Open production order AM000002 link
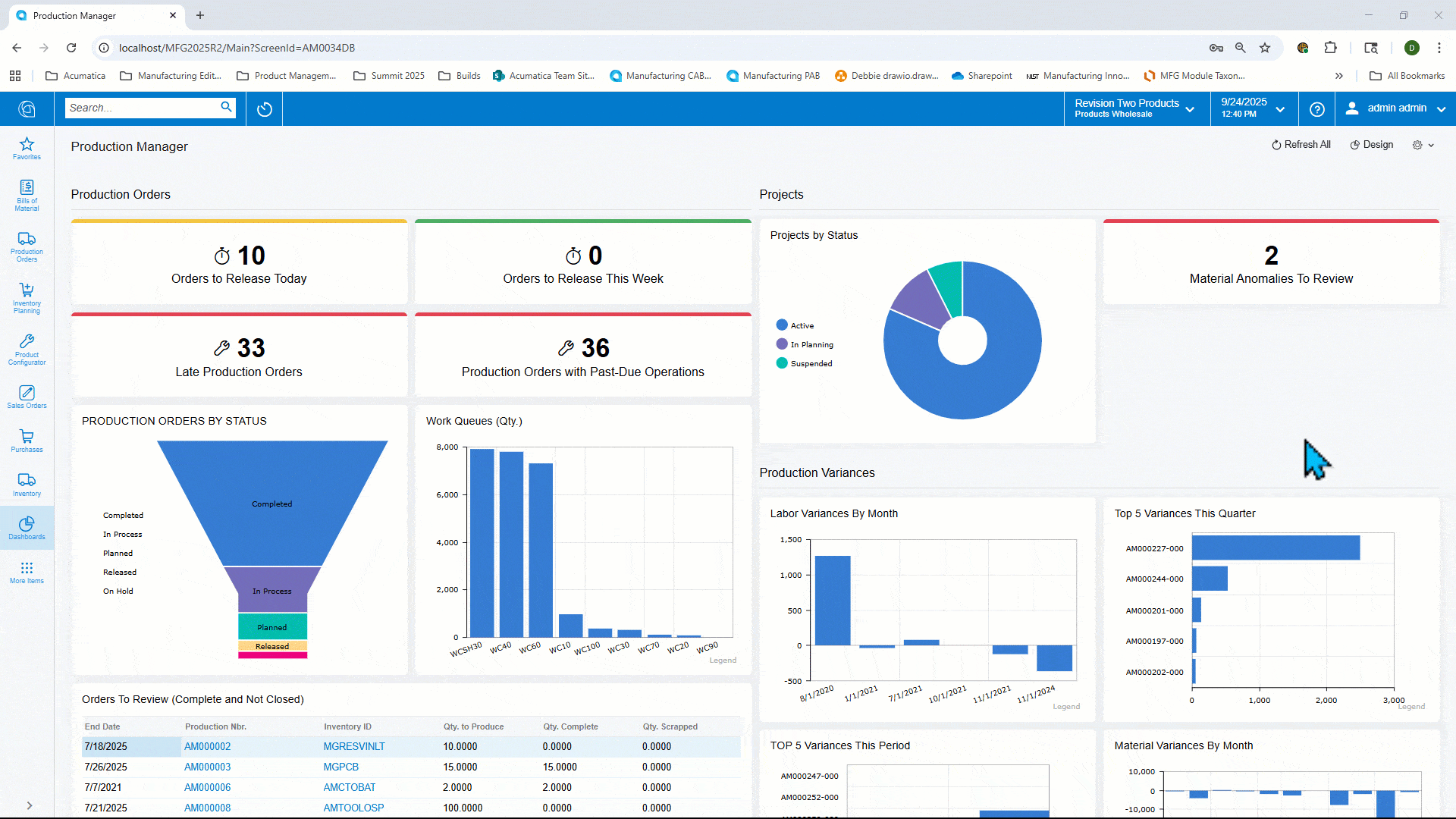The image size is (1456, 819). [207, 746]
